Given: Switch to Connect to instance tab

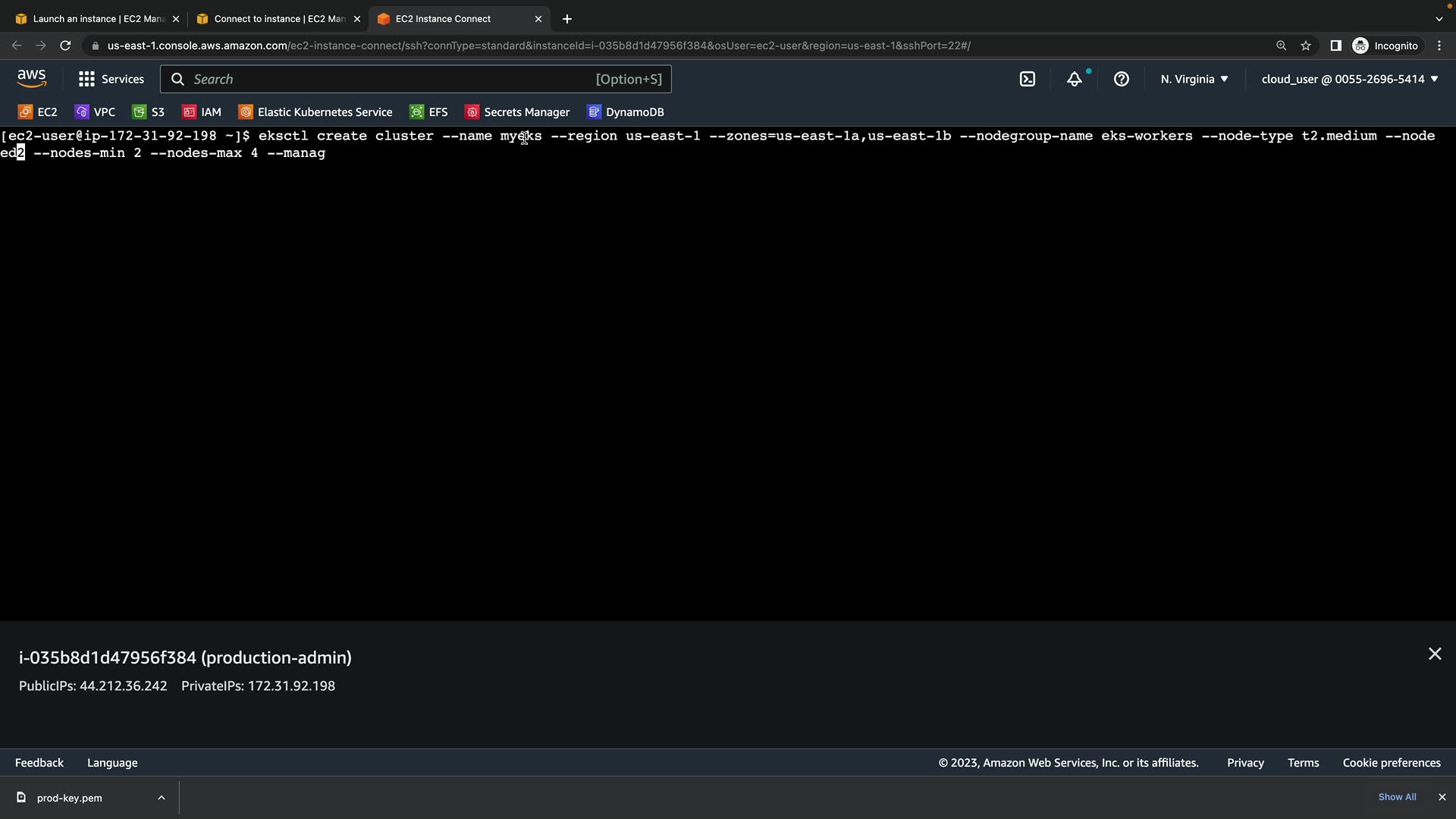Looking at the screenshot, I should [x=278, y=19].
